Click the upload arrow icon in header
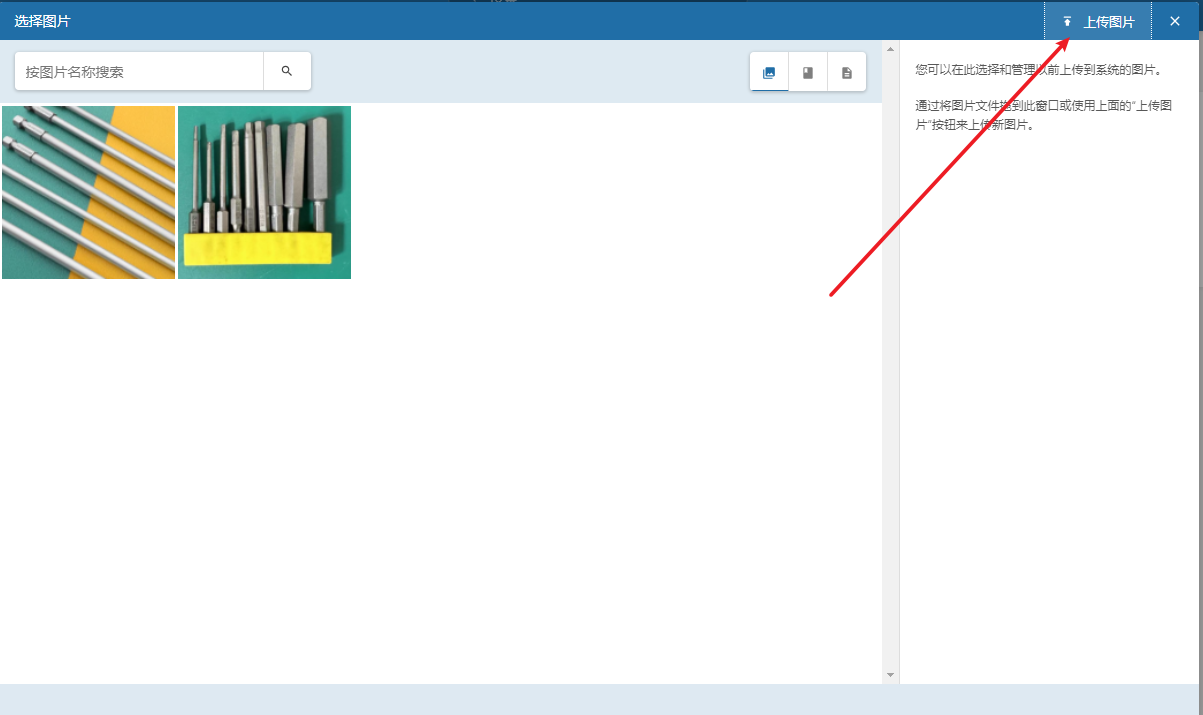Image resolution: width=1203 pixels, height=715 pixels. (1067, 22)
